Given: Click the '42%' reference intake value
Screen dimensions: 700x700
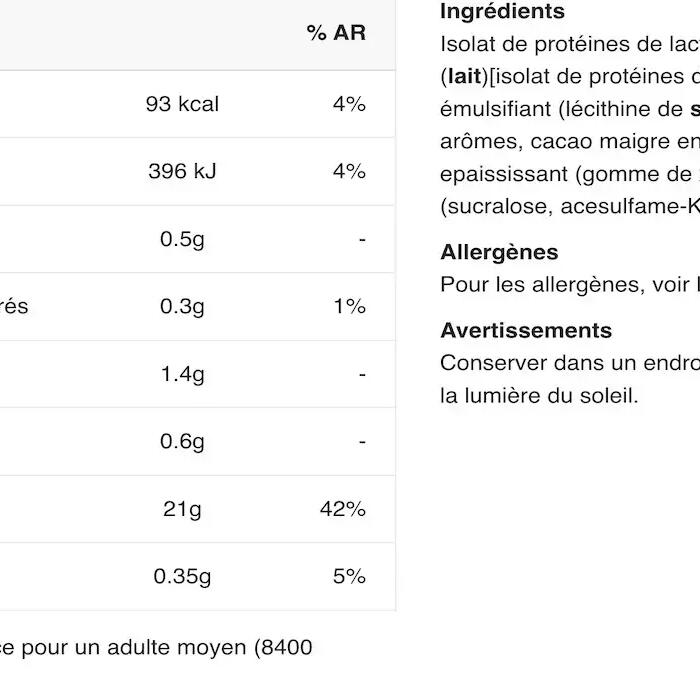Looking at the screenshot, I should tap(343, 509).
